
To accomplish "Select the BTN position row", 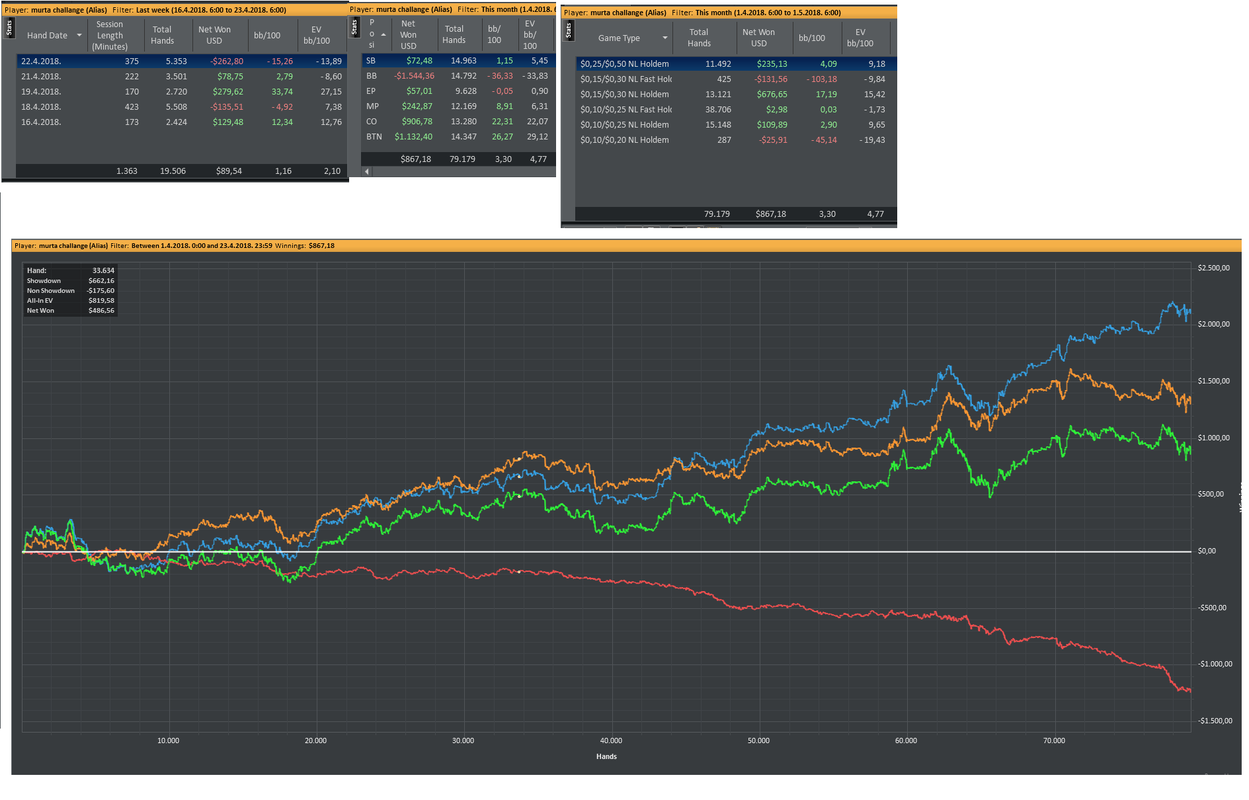I will (458, 136).
